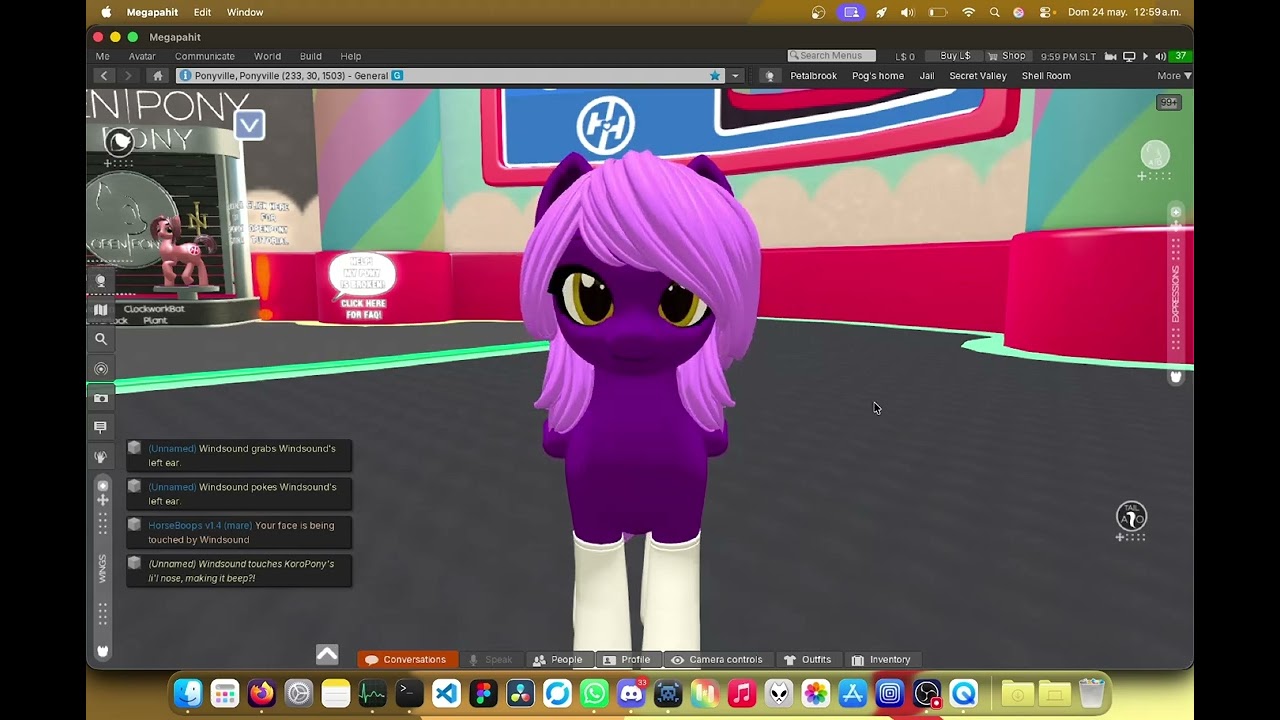Open the location history dropdown arrow

tap(736, 76)
